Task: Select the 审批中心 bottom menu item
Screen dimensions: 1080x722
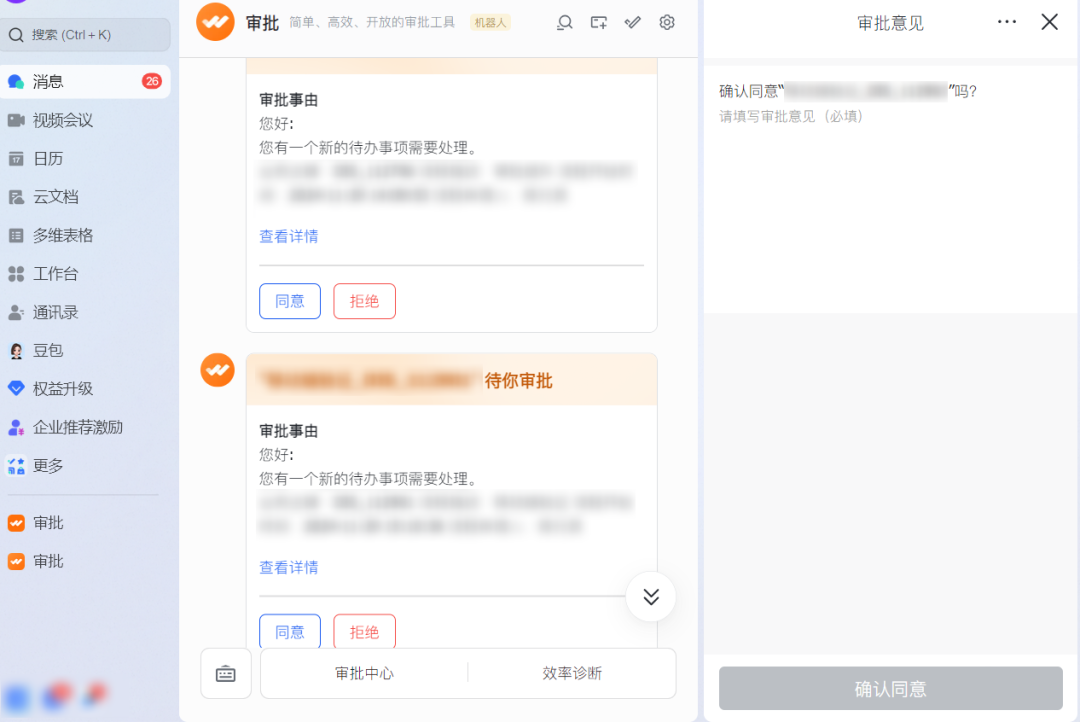Action: pyautogui.click(x=364, y=673)
